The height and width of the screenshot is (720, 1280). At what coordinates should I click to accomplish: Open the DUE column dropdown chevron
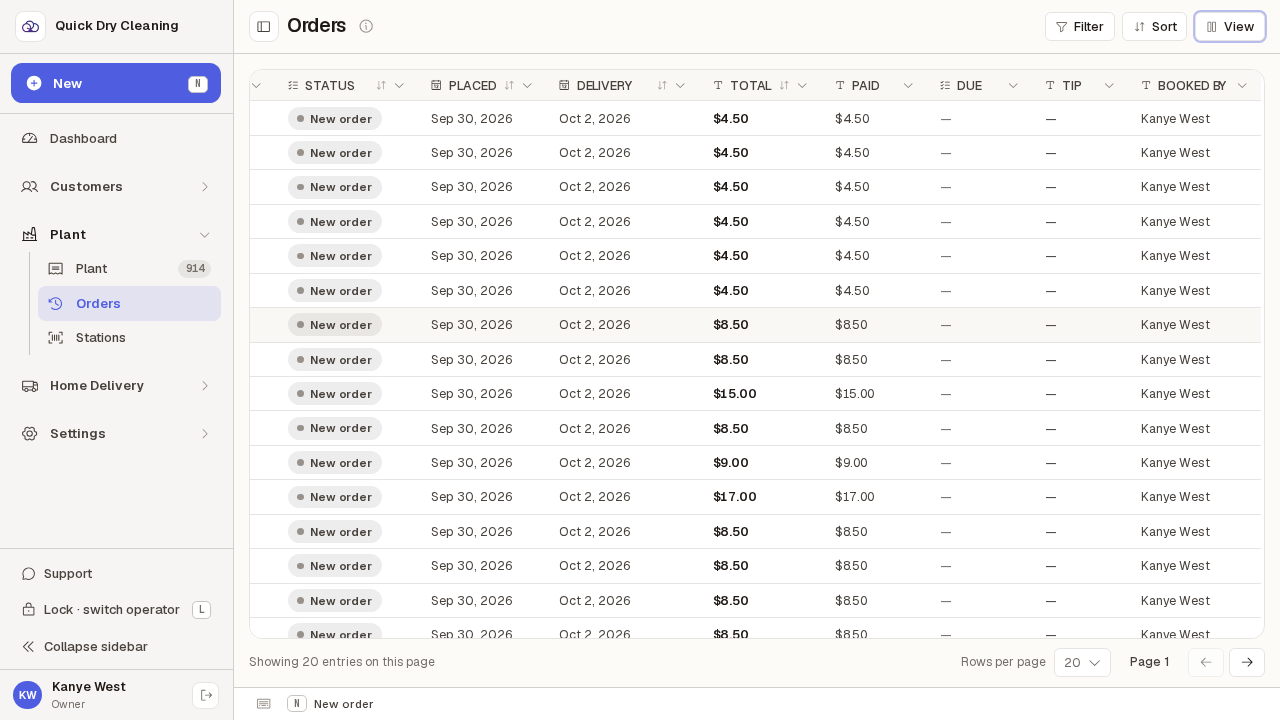pos(1013,86)
